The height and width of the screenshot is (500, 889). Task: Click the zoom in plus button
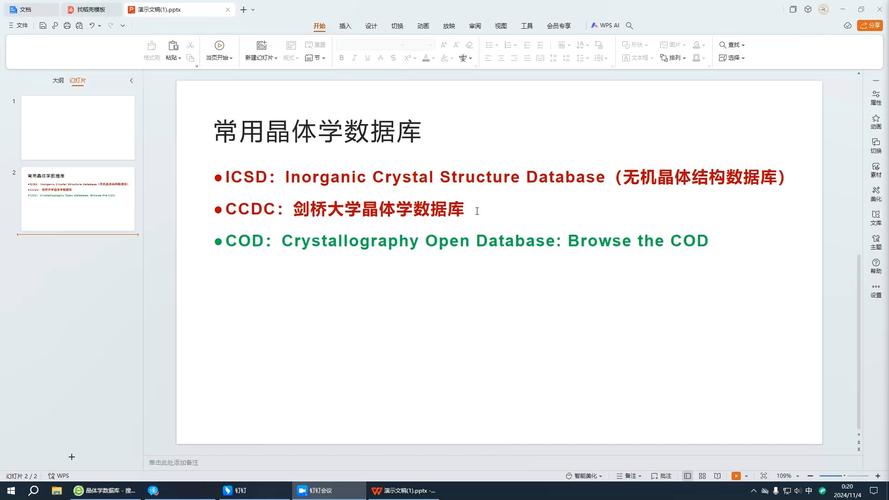coord(878,476)
